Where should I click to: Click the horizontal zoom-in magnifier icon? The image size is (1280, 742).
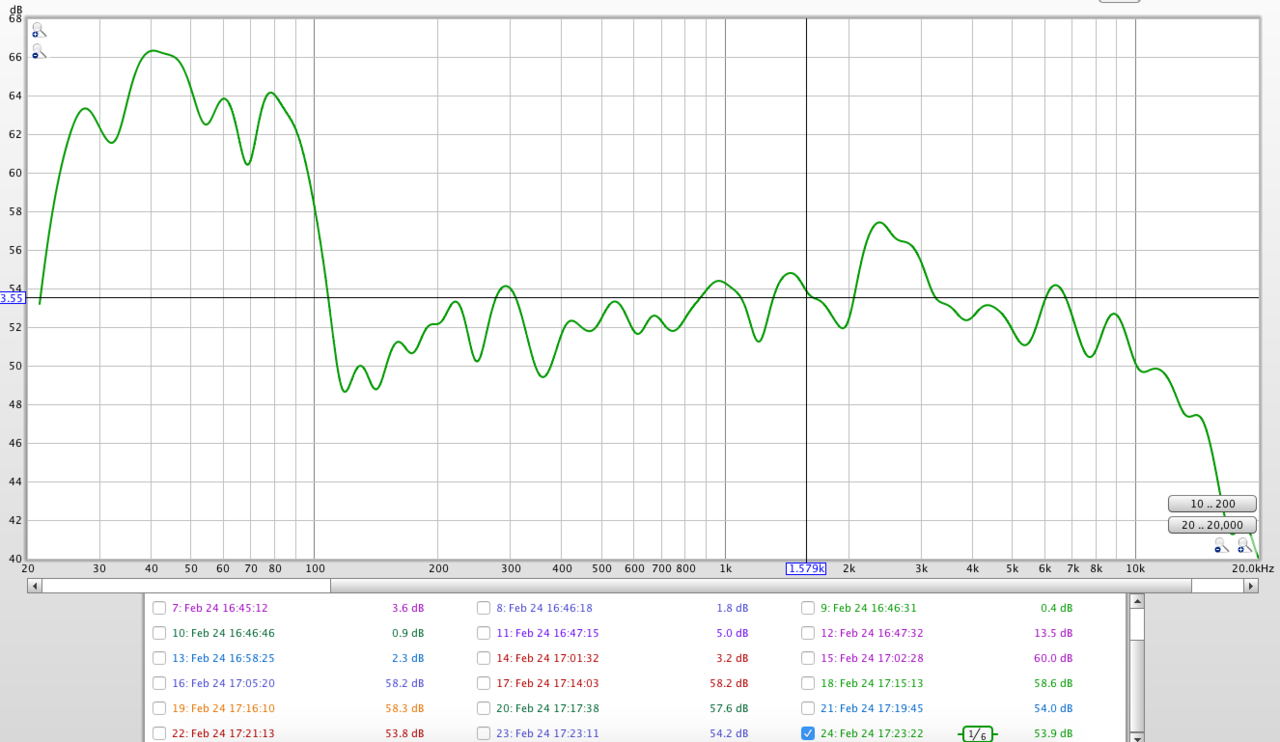tap(1244, 545)
